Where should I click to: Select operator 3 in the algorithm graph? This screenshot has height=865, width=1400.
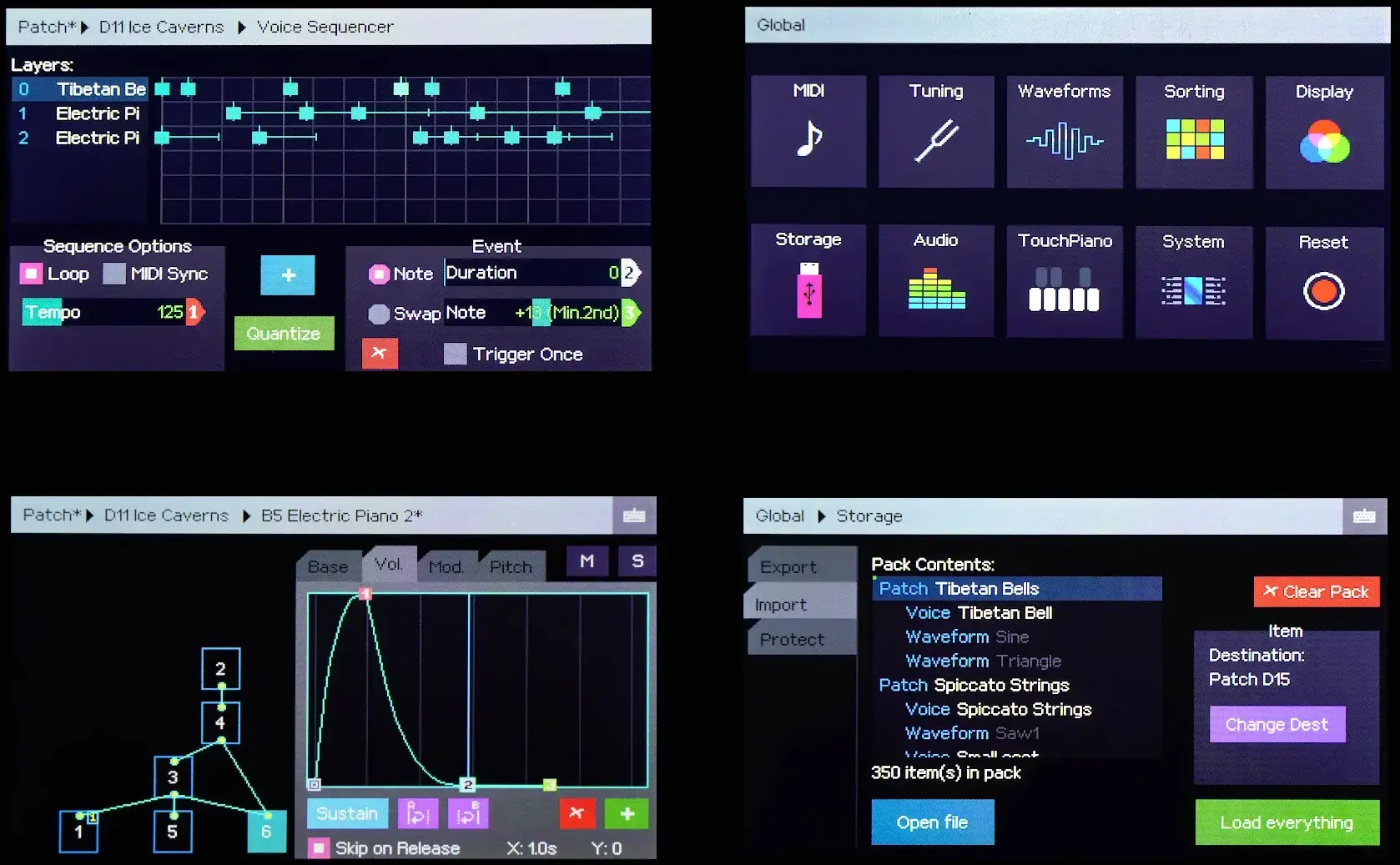point(173,777)
